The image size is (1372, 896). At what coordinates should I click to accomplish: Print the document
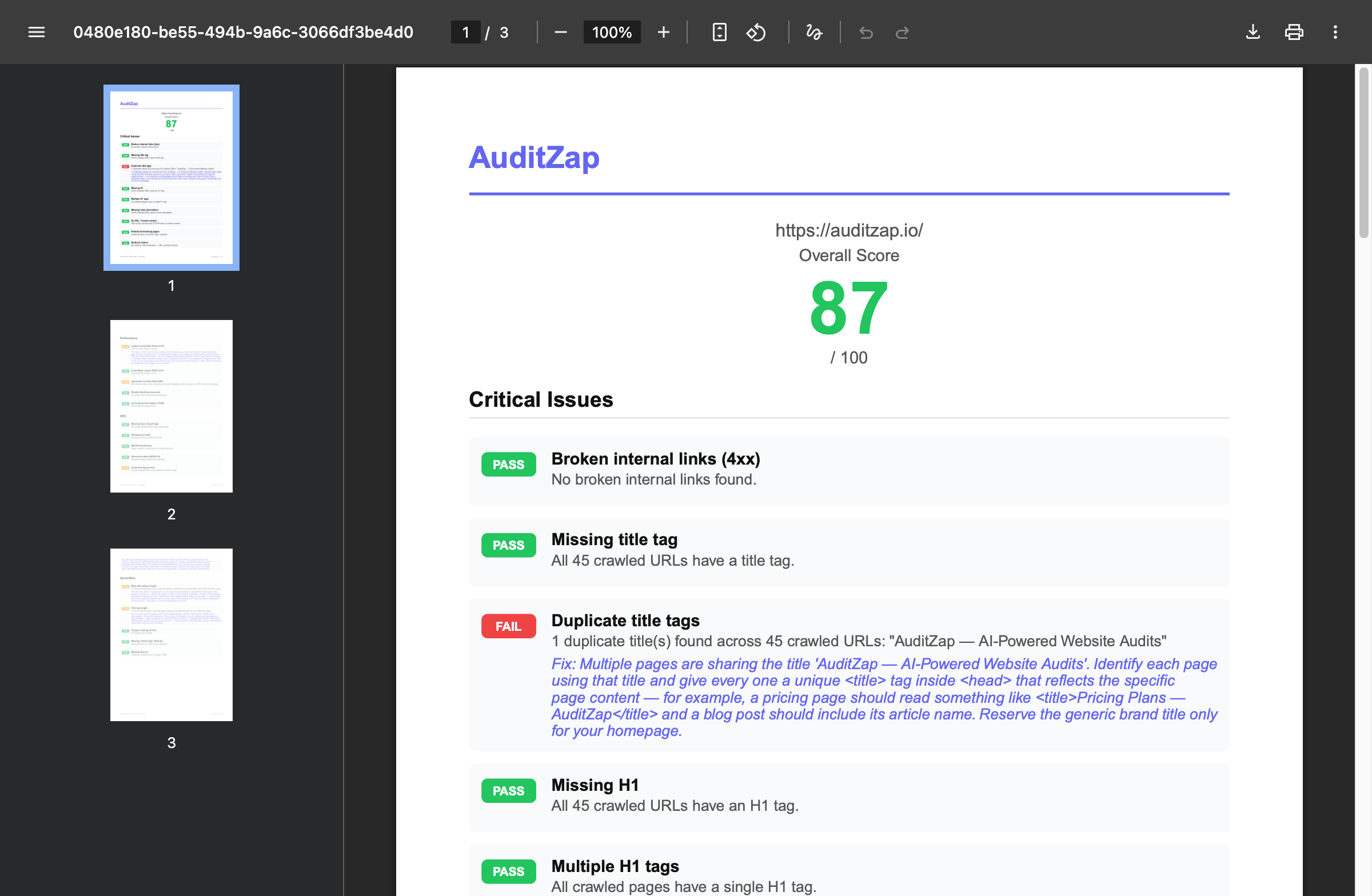click(x=1294, y=32)
